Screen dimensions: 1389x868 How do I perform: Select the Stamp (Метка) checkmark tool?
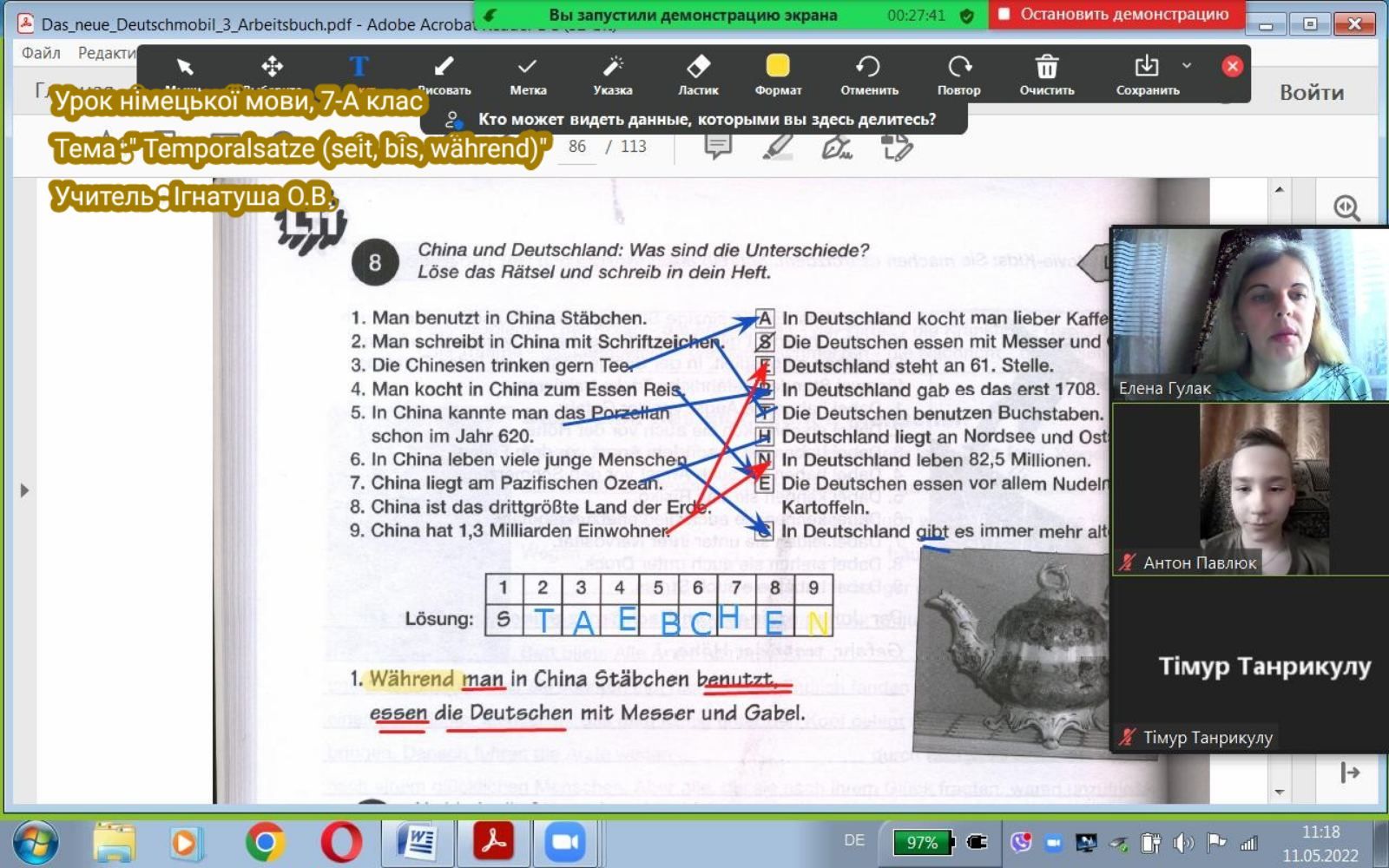(x=527, y=68)
